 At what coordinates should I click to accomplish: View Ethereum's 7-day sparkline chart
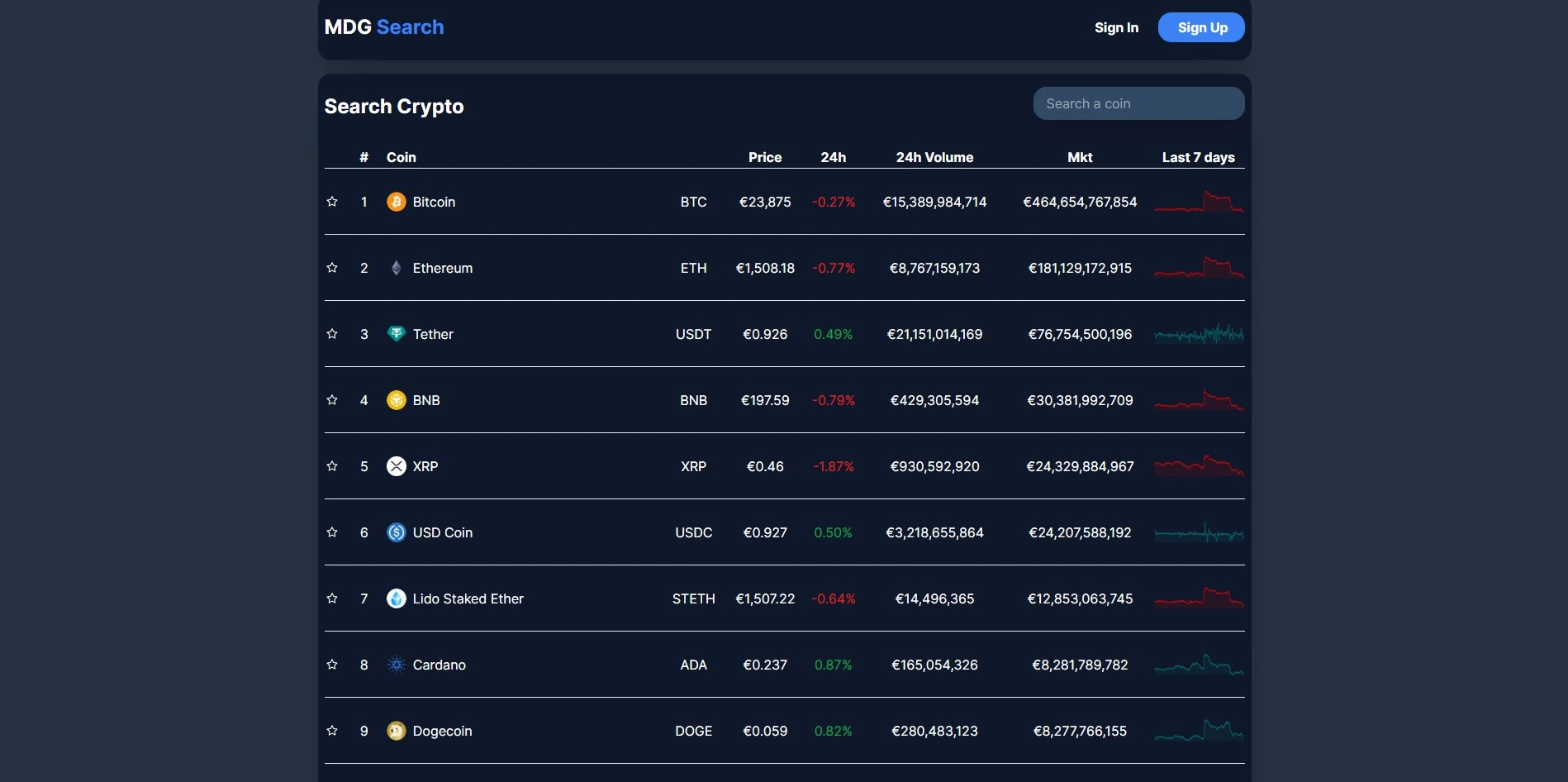[x=1199, y=268]
